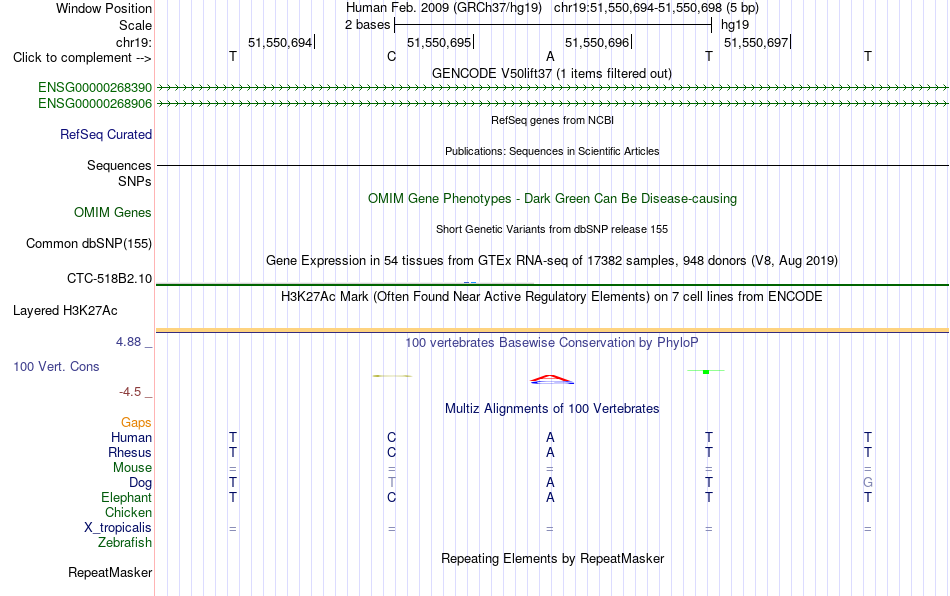Click the Gaps row label
Viewport: 950px width, 596px height.
[136, 423]
